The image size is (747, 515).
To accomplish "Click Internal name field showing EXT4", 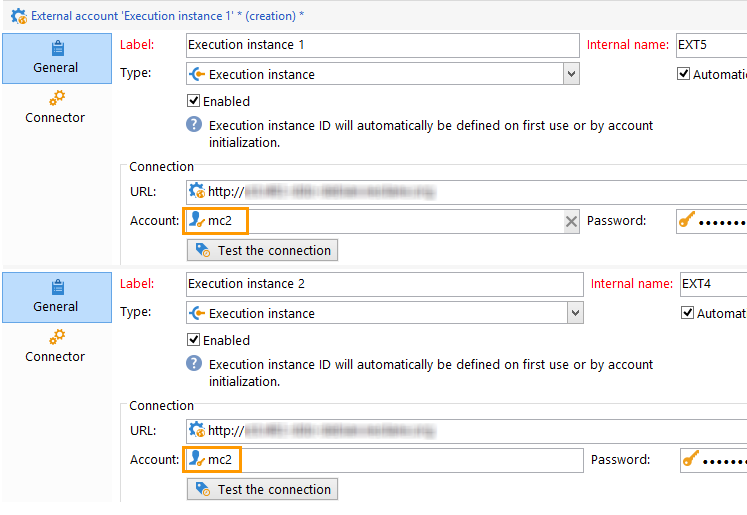I will [712, 284].
